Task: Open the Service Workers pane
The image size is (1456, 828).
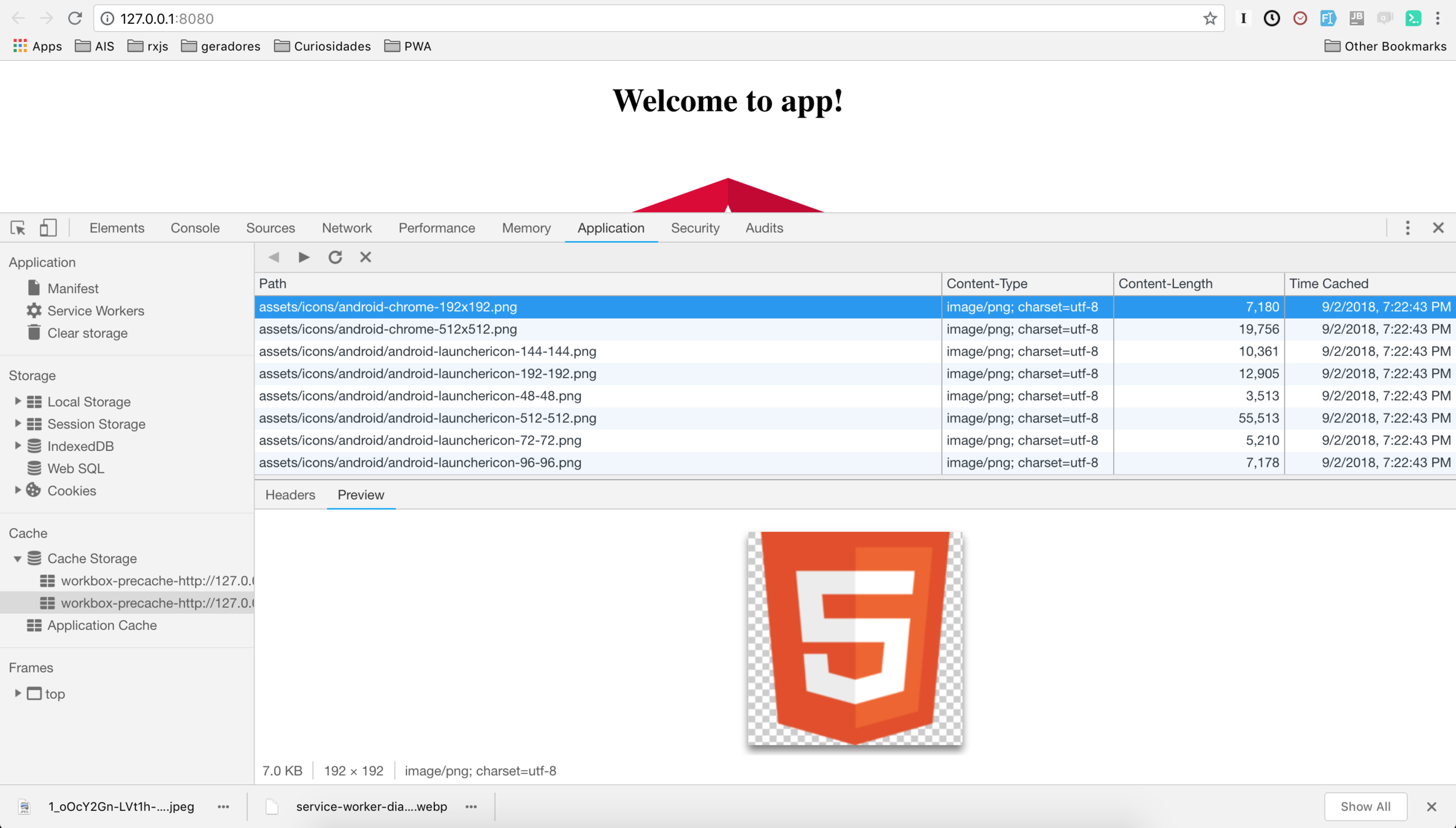Action: [x=96, y=311]
